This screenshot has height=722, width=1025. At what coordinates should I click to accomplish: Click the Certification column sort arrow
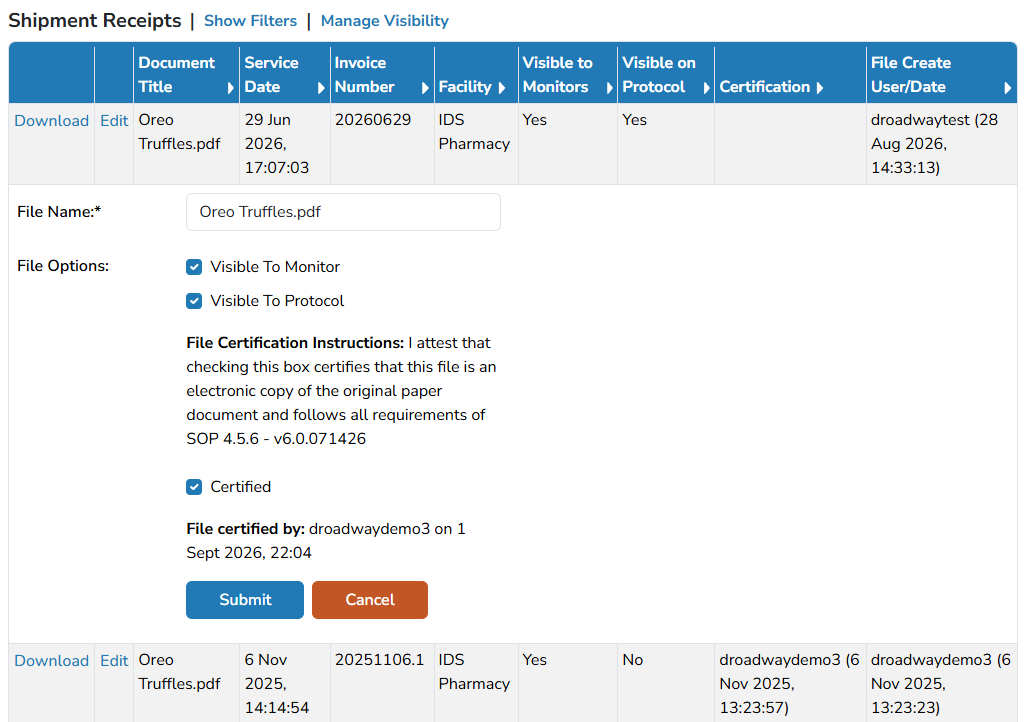coord(820,88)
